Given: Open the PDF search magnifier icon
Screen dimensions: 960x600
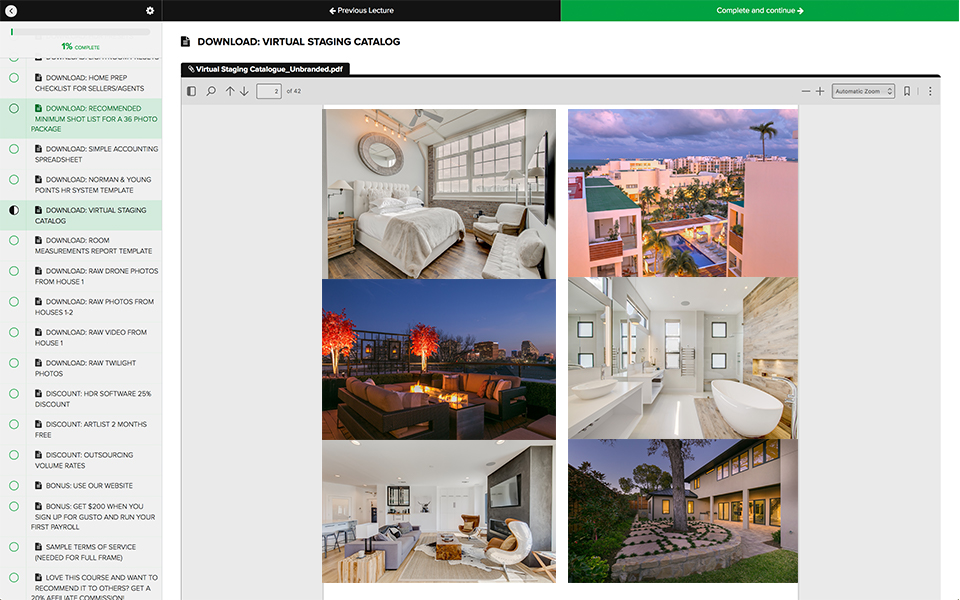Looking at the screenshot, I should tap(211, 91).
